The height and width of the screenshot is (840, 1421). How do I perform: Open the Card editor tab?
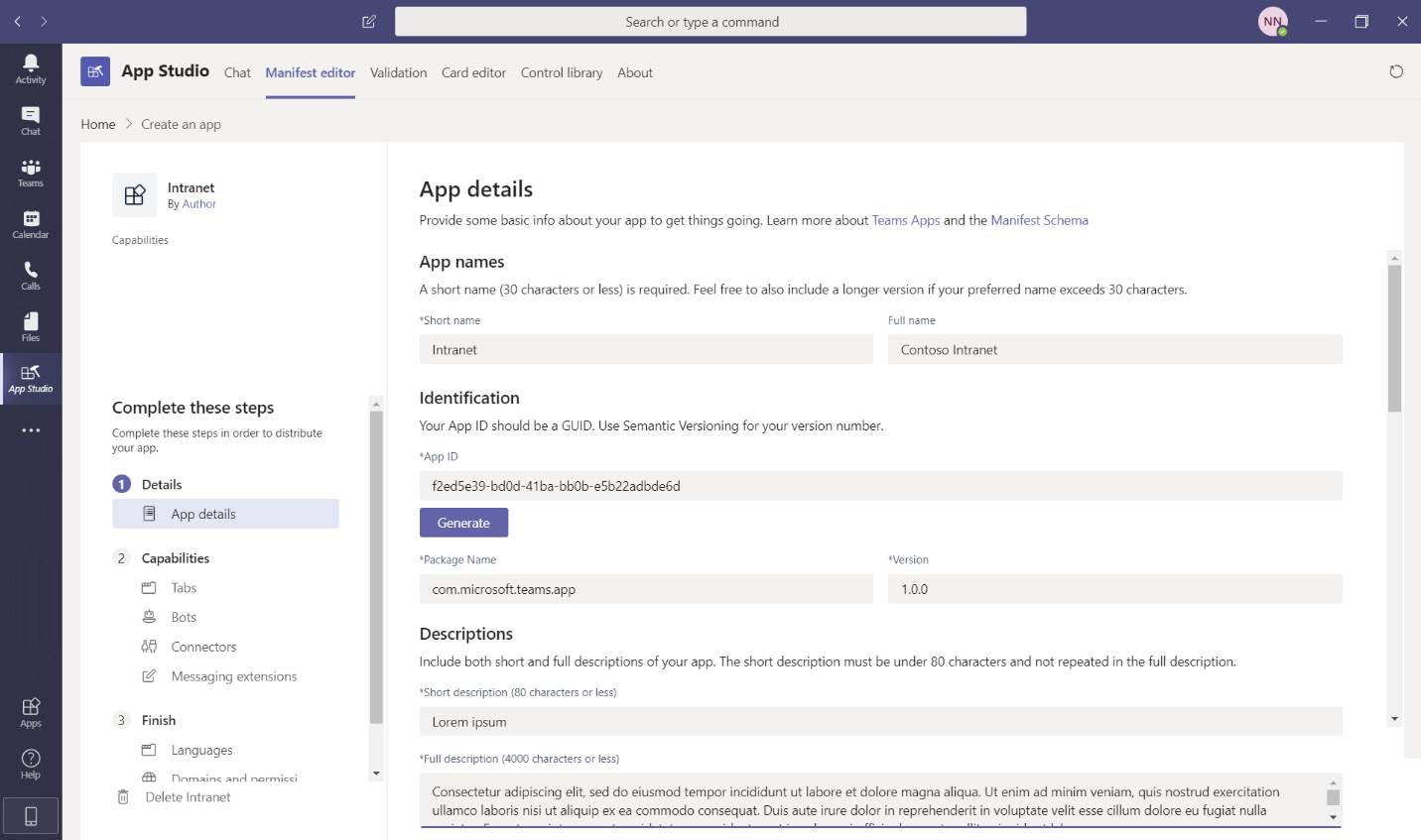(x=473, y=72)
